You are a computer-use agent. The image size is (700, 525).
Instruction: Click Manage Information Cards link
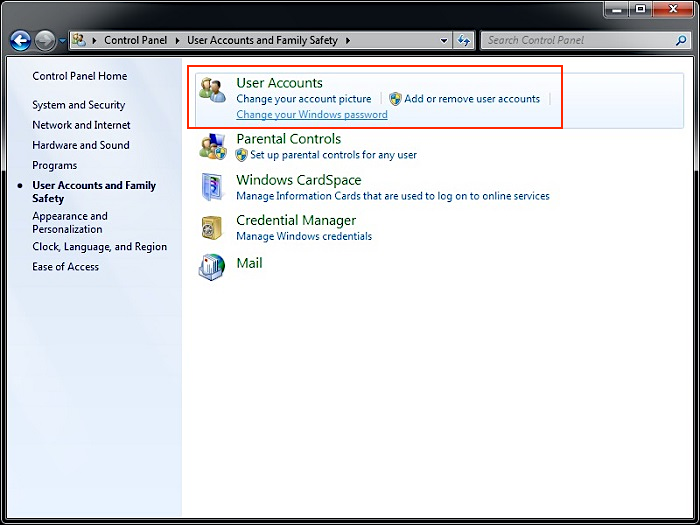(393, 196)
